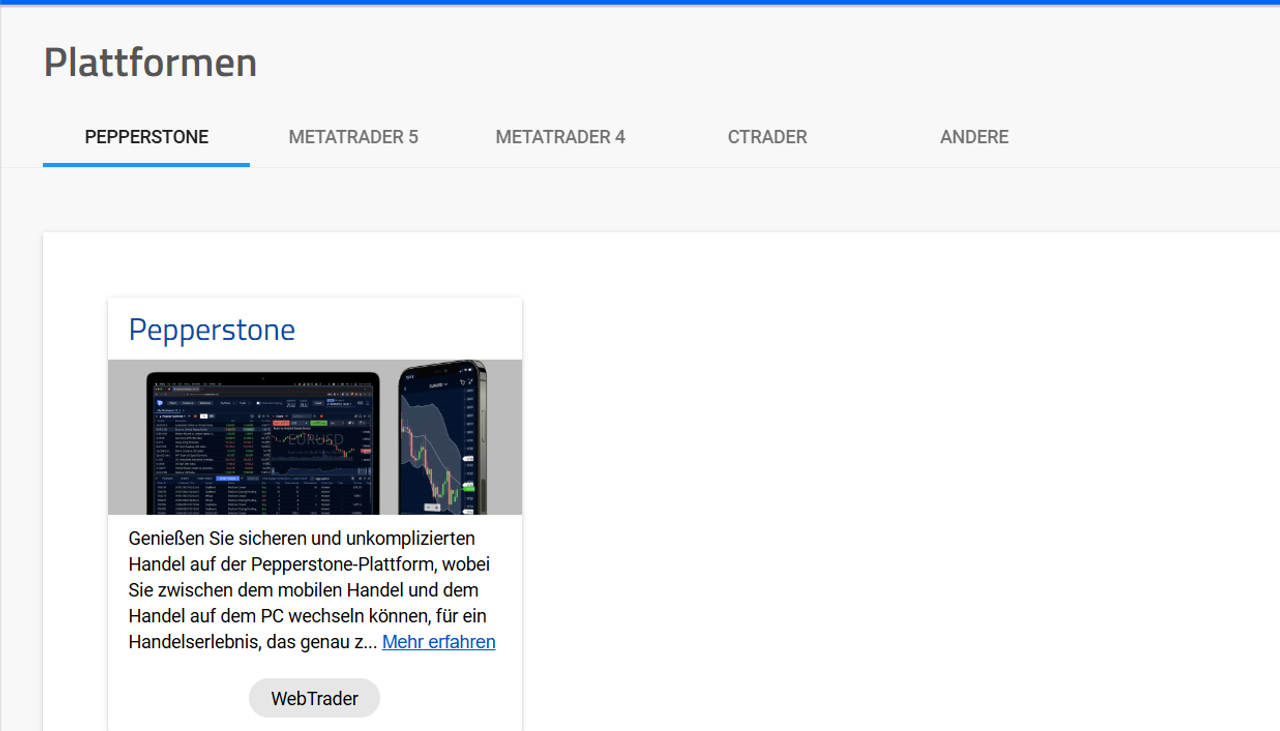Go to the CTRADER tab
The width and height of the screenshot is (1280, 731).
click(x=767, y=137)
